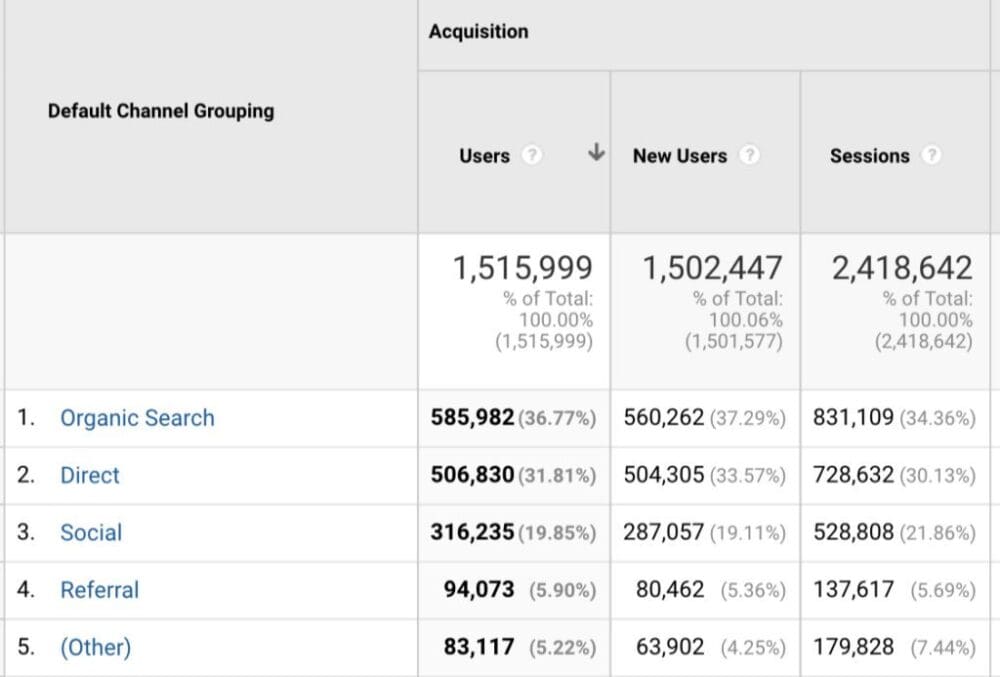The height and width of the screenshot is (677, 1000).
Task: Click (Other) users value 83,117
Action: (479, 647)
